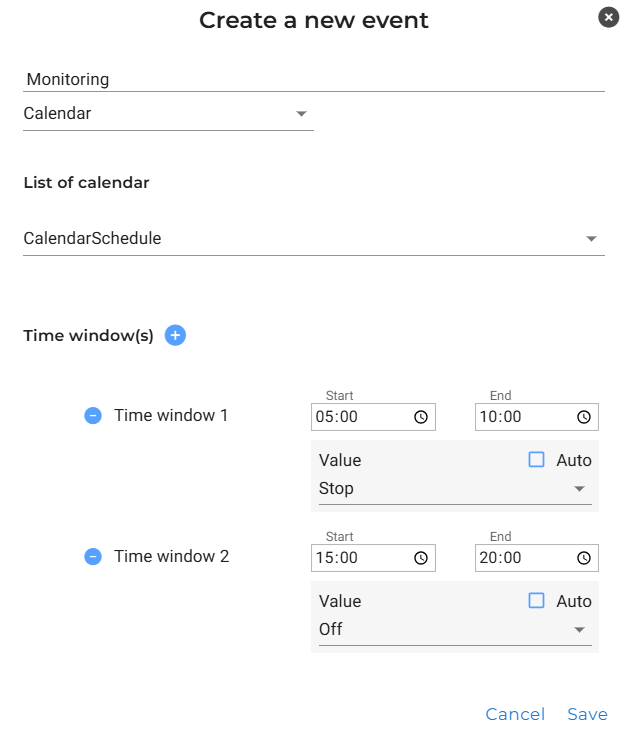Enable Auto for Time window 1
The height and width of the screenshot is (735, 626).
(537, 460)
